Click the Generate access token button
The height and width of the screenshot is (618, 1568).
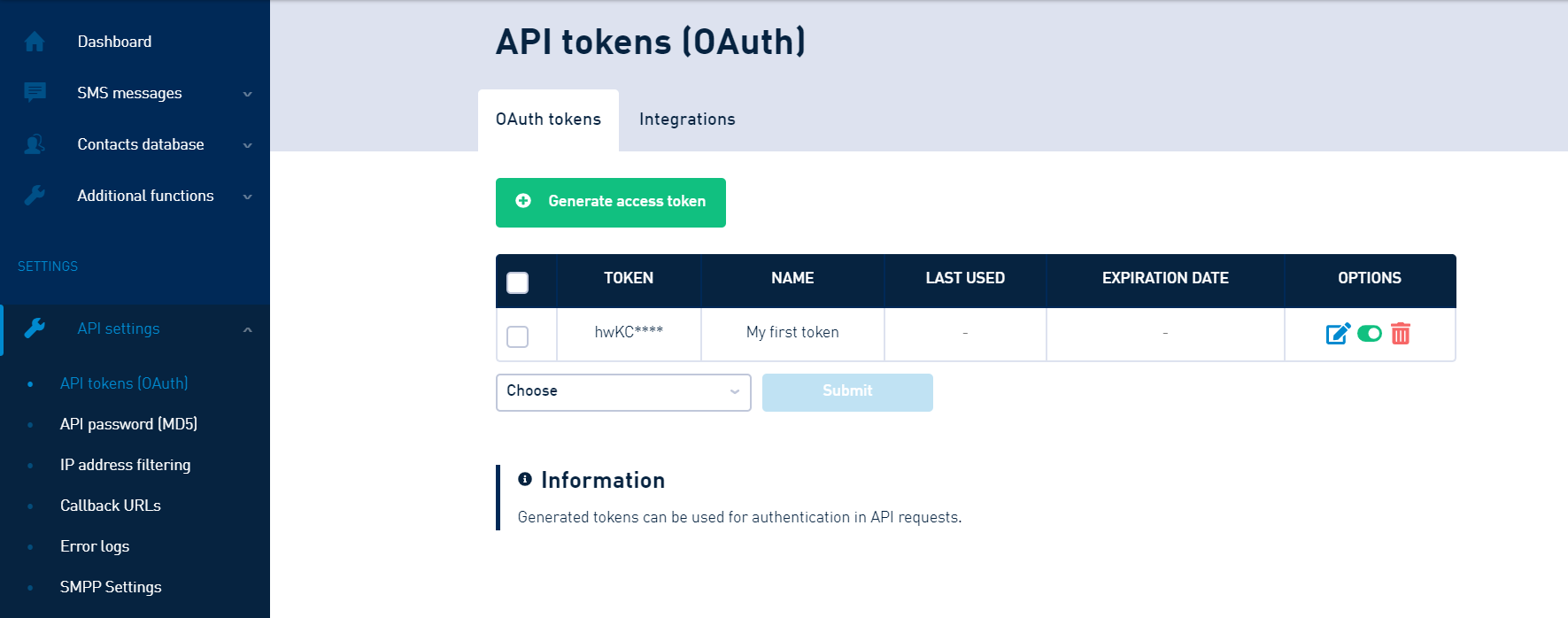tap(611, 203)
